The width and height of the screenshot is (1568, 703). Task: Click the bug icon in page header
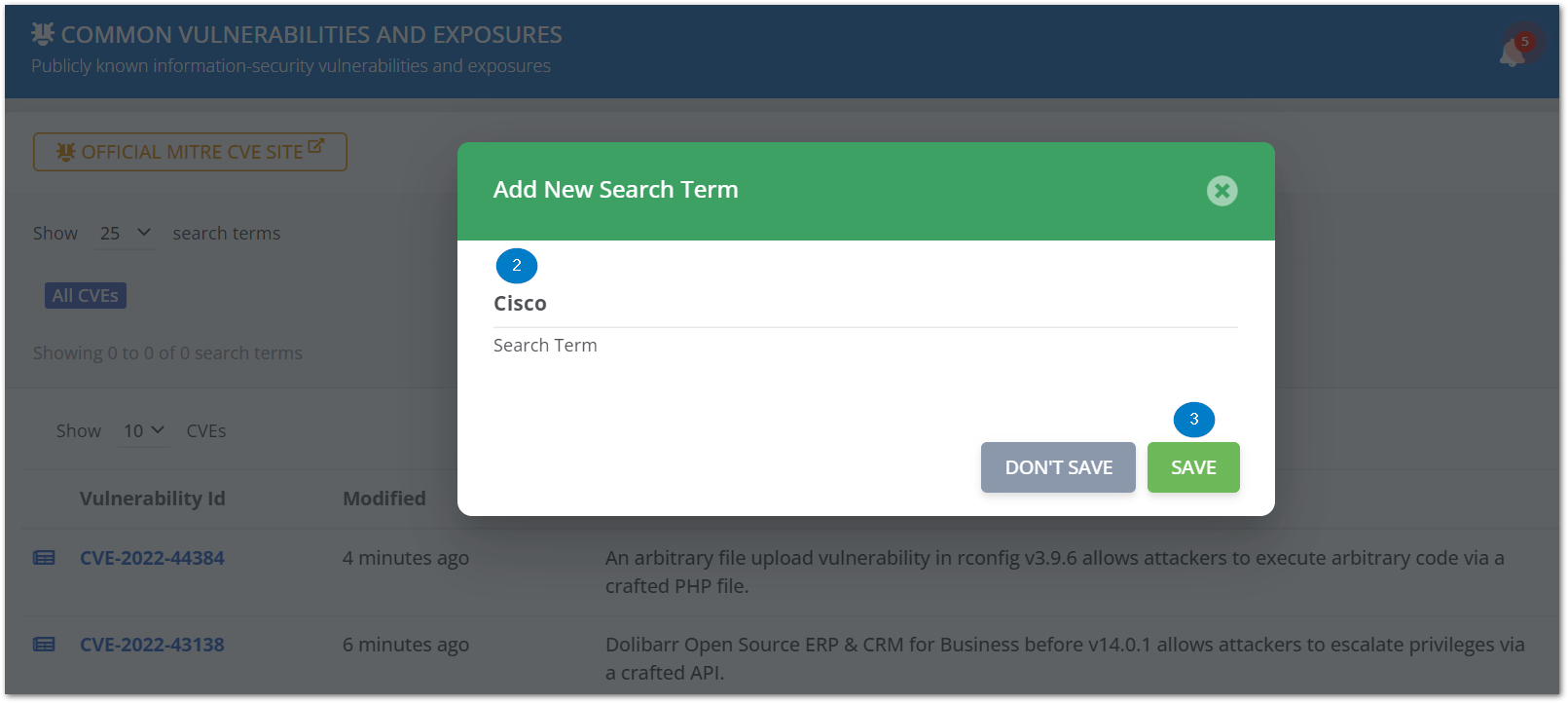[x=43, y=34]
